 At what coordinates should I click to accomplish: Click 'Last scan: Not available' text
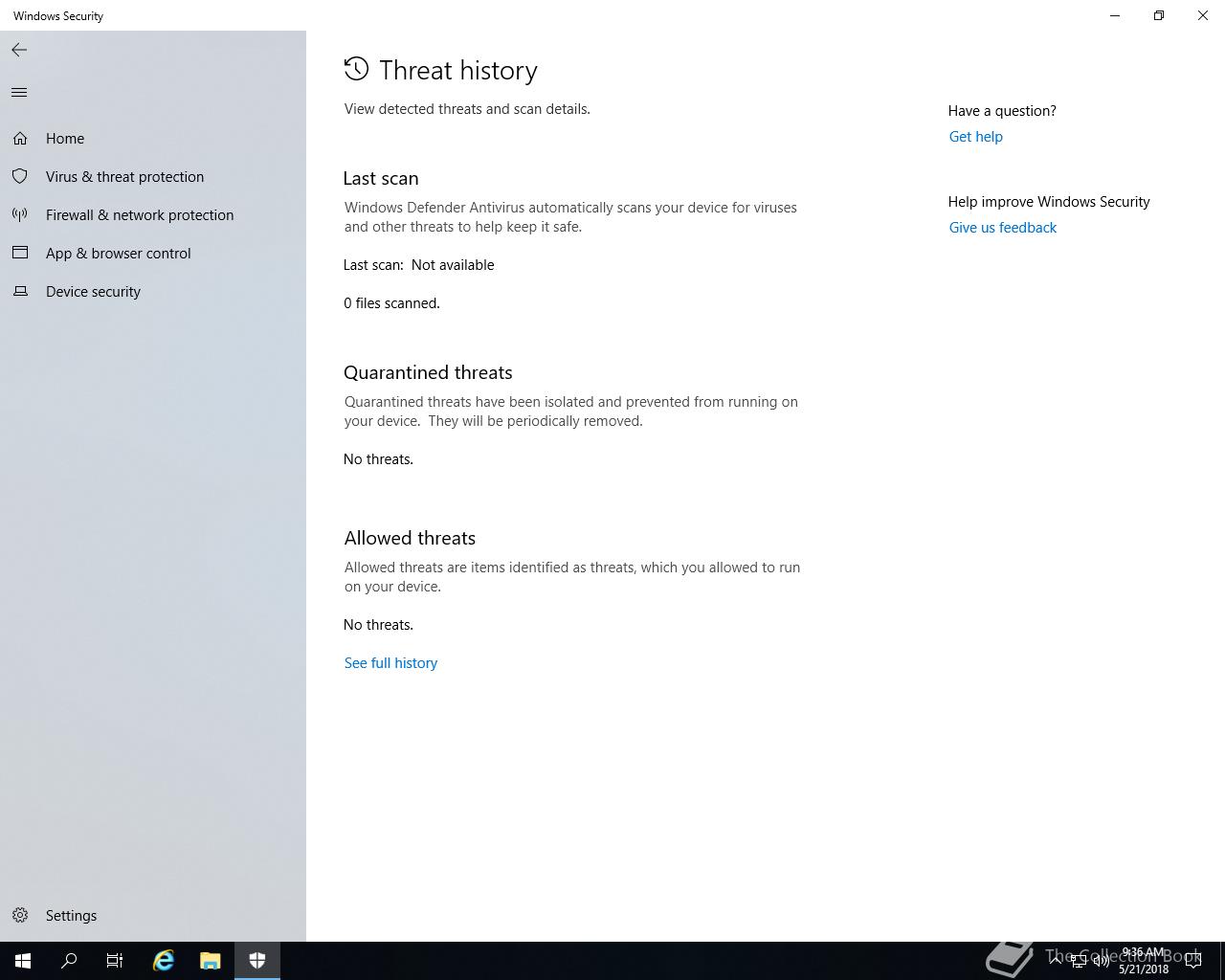point(419,265)
